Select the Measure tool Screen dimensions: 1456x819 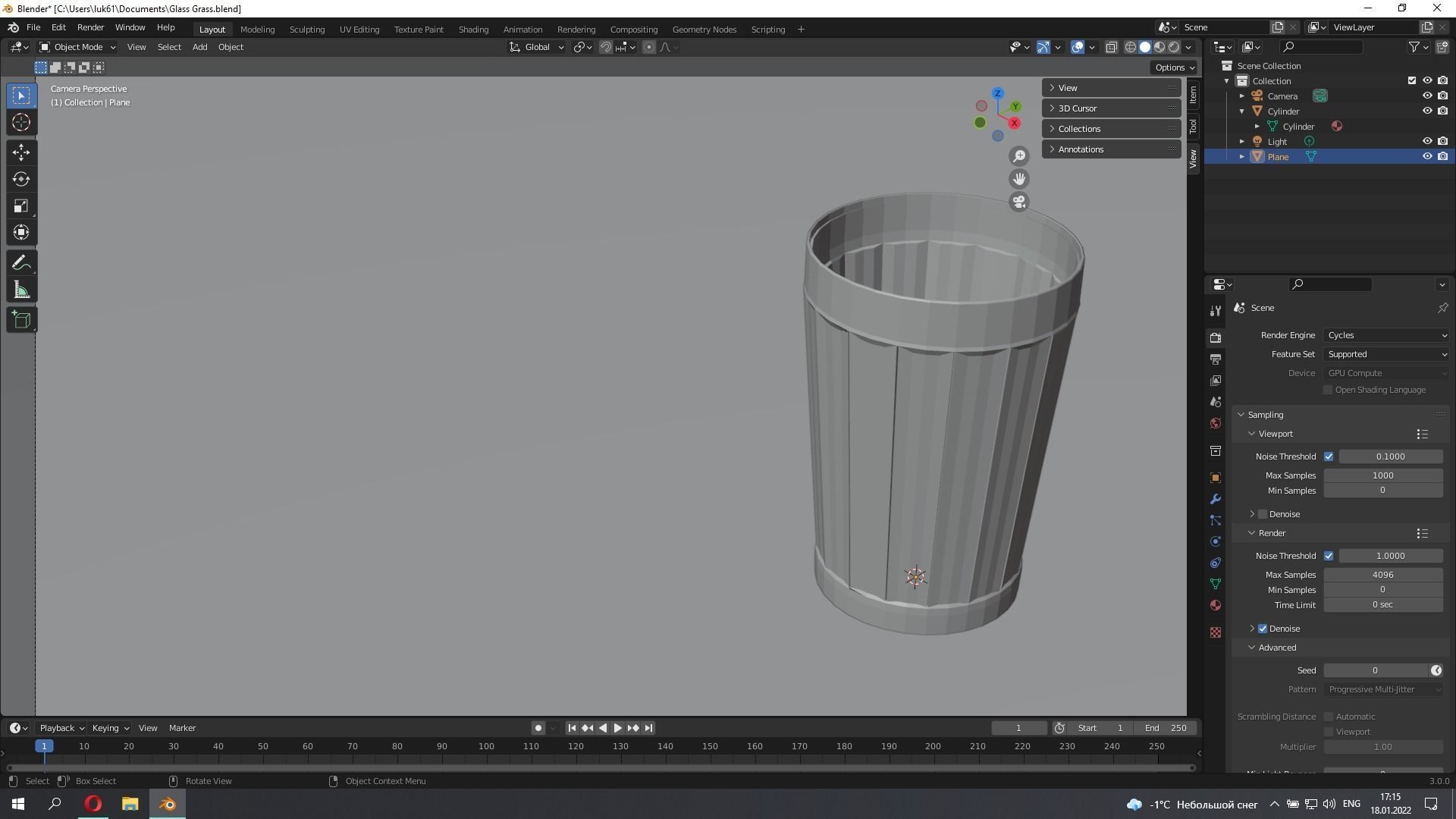tap(21, 290)
